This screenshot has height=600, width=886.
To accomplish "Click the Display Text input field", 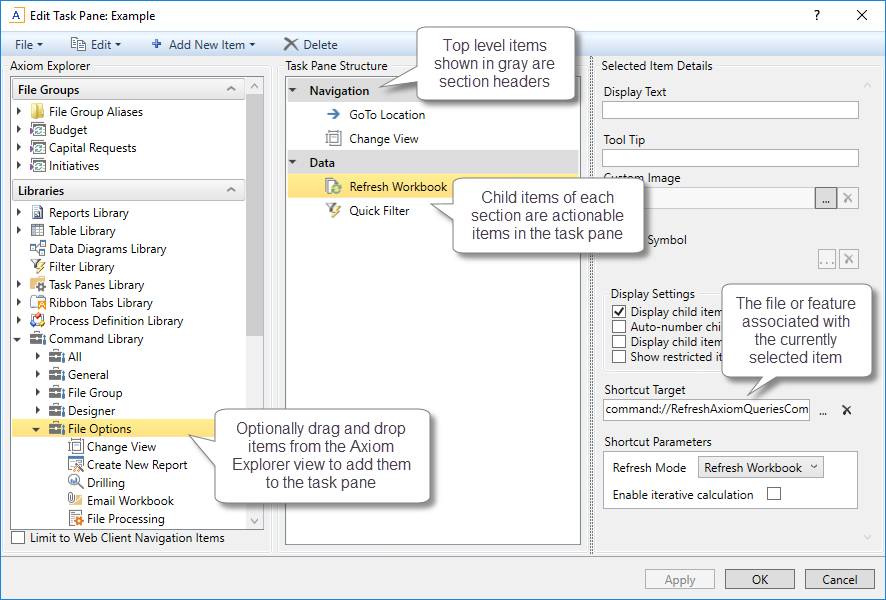I will tap(730, 110).
